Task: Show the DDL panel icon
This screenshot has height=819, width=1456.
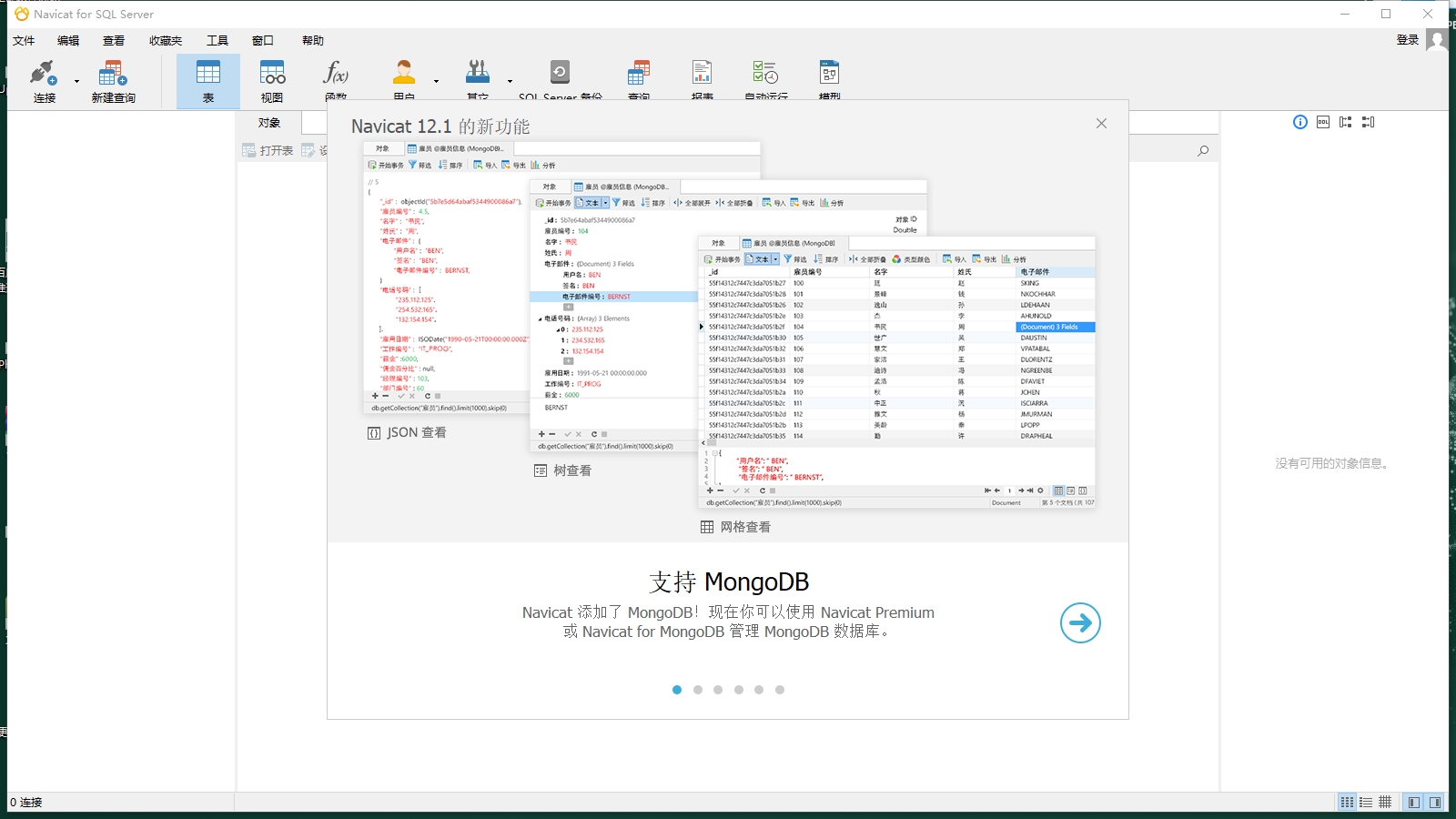Action: (x=1323, y=122)
